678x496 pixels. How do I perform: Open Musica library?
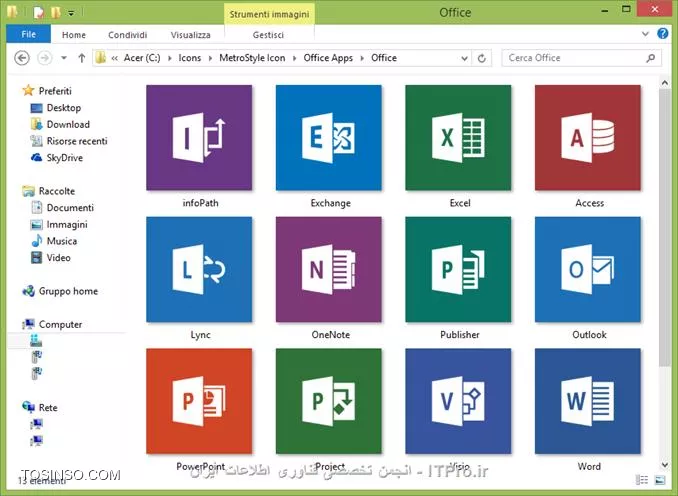click(62, 241)
